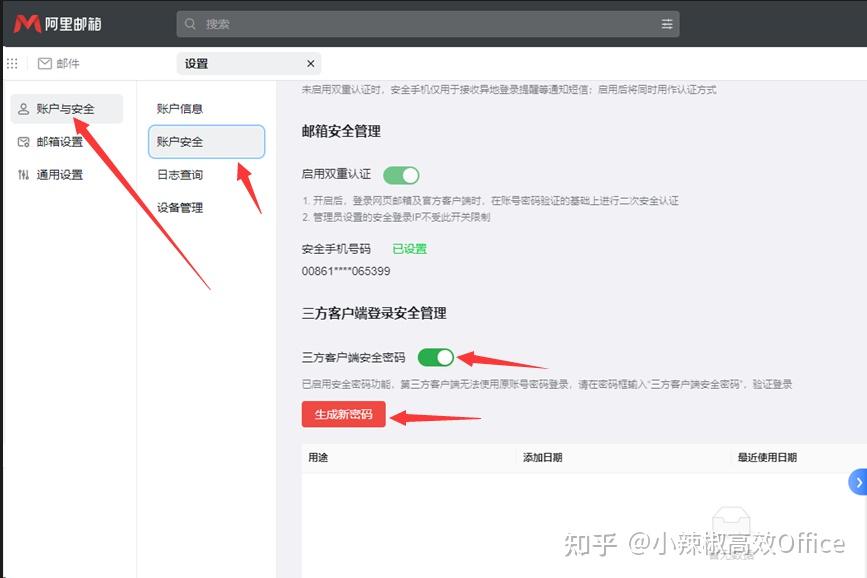Click the Alibaba Mail logo
867x578 pixels.
coord(58,24)
